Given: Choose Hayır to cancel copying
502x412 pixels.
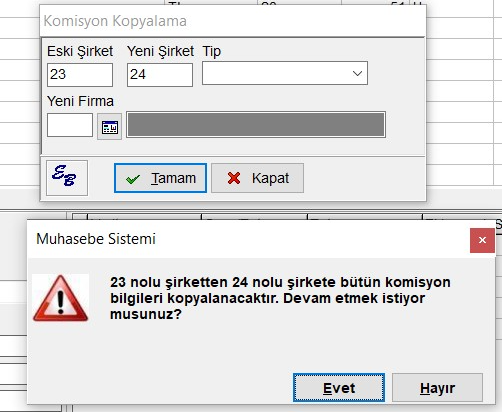Looking at the screenshot, I should click(437, 388).
